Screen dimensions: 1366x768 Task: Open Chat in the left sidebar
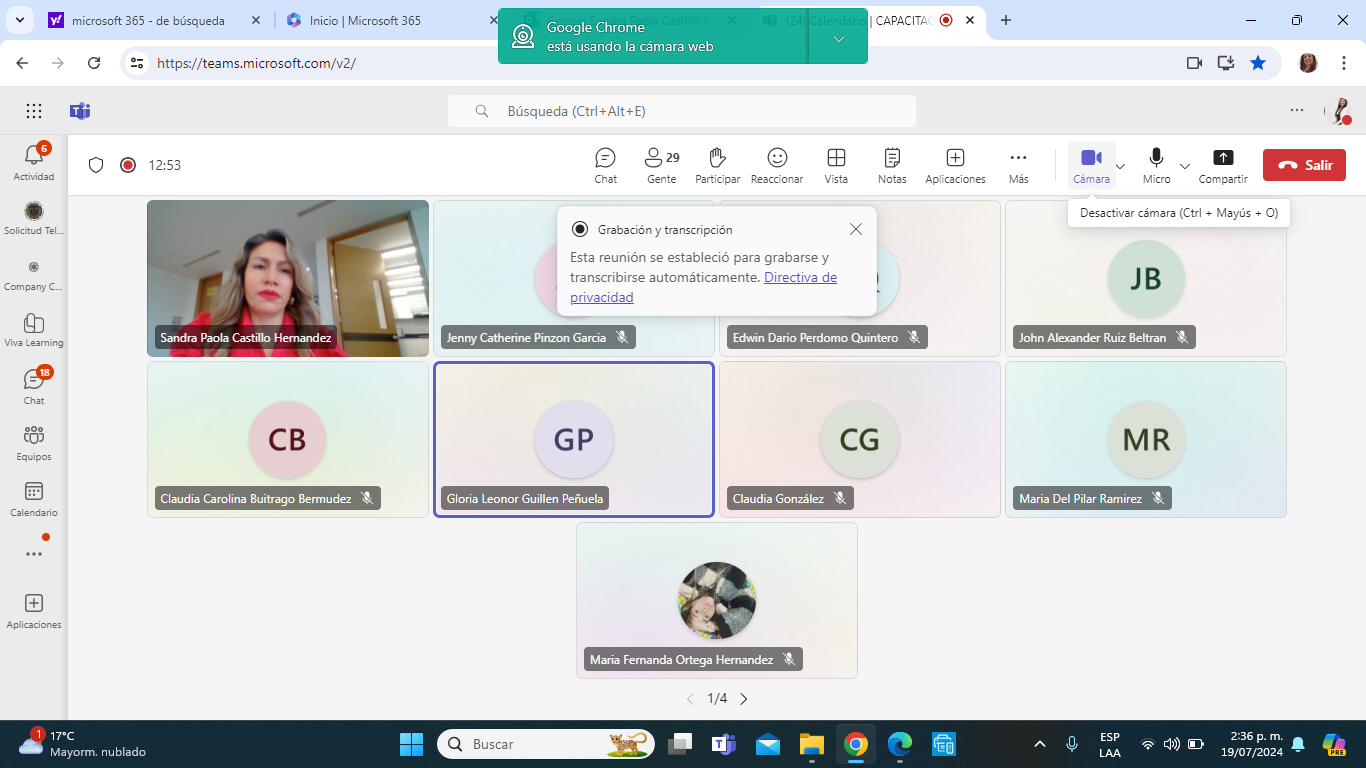(34, 386)
